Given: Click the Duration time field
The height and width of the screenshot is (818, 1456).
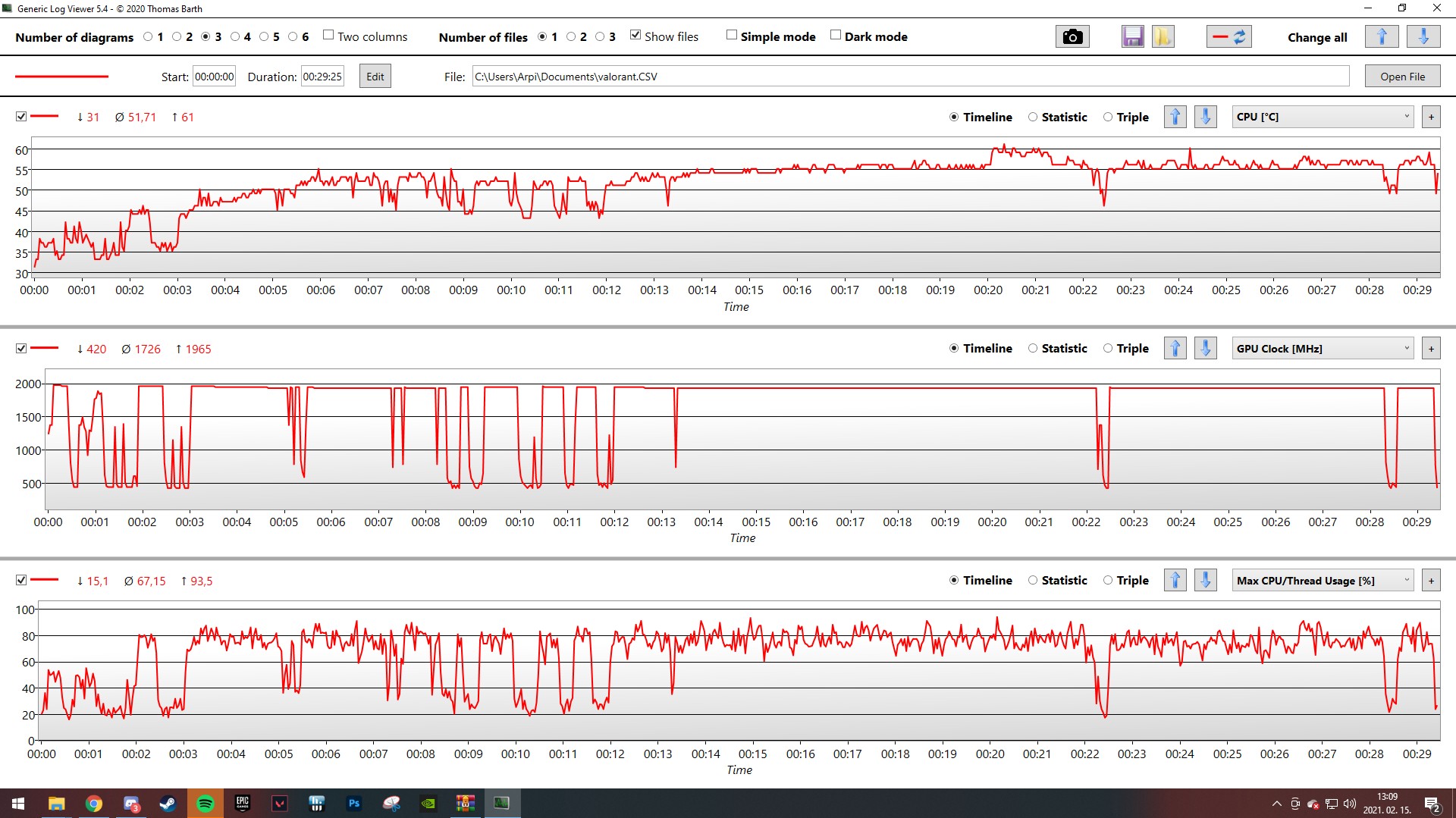Looking at the screenshot, I should click(x=322, y=77).
